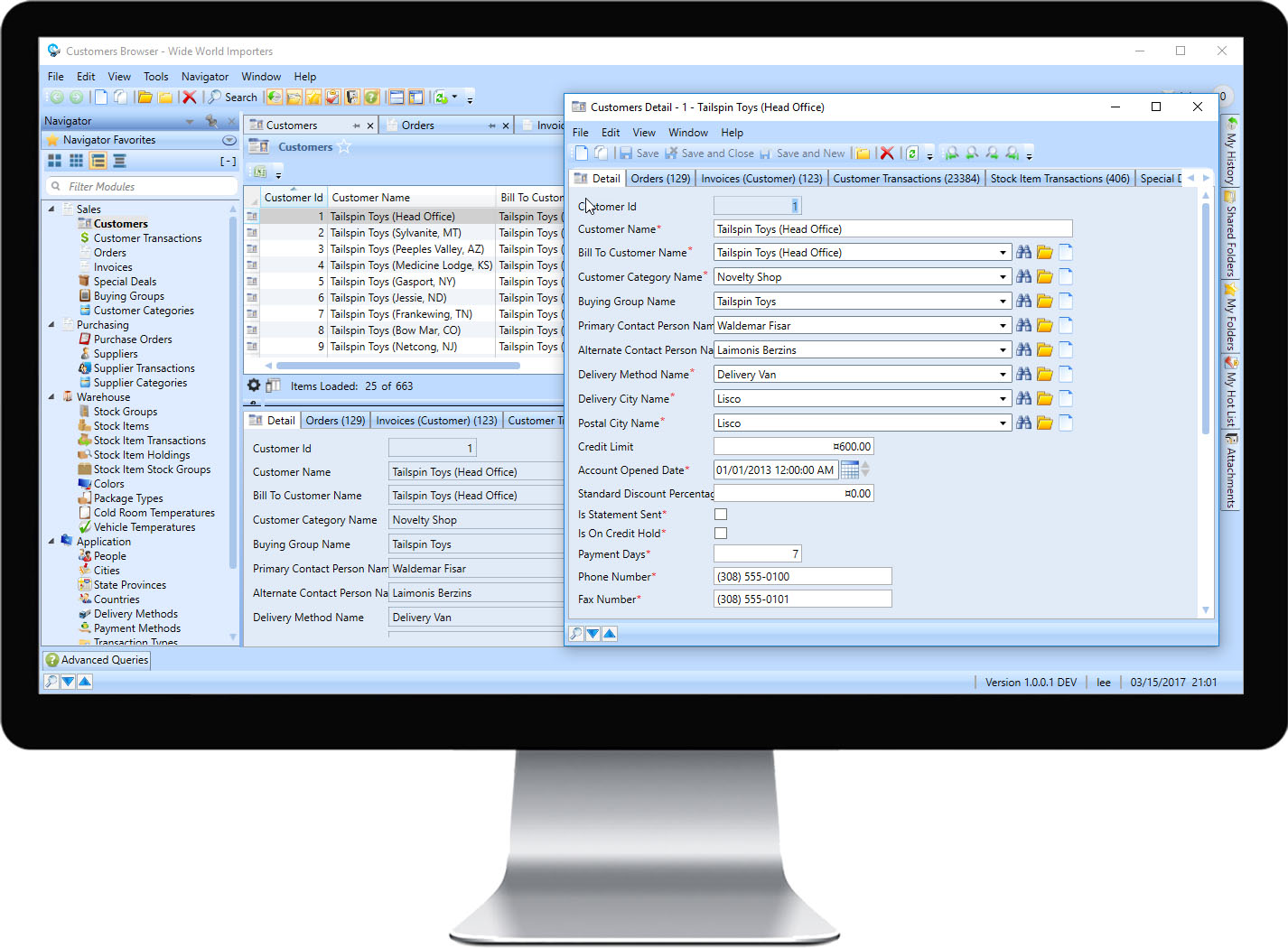Switch navigator to large tiles view
The height and width of the screenshot is (948, 1288).
pos(55,161)
